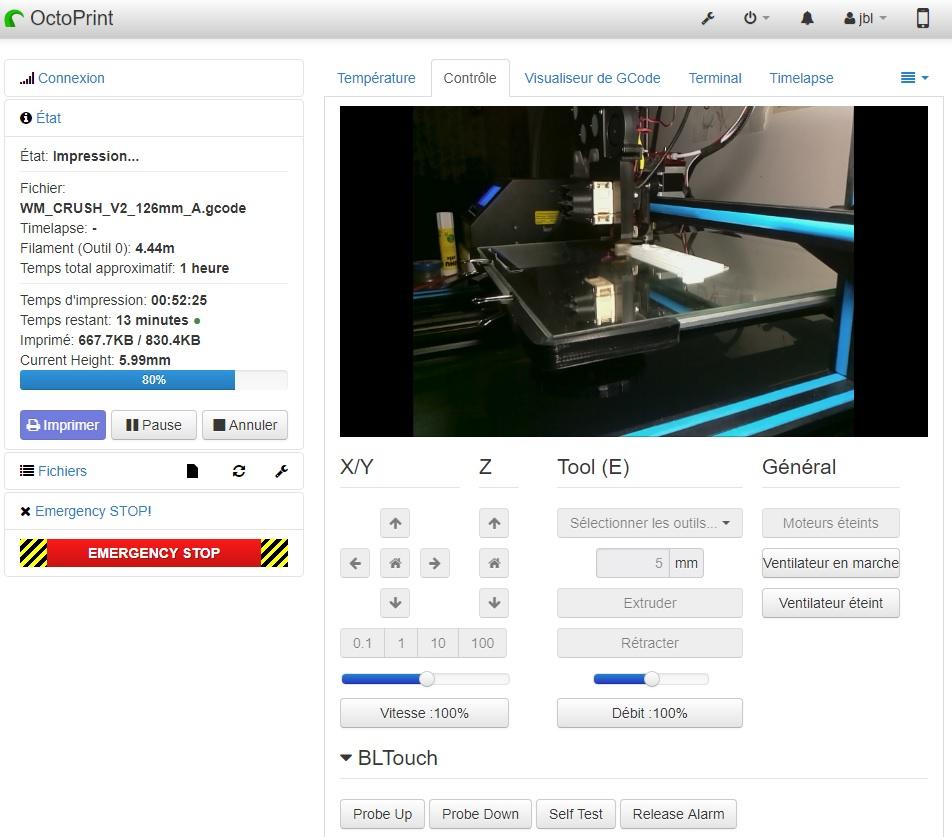
Task: Cancel the print with Annuler
Action: [245, 425]
